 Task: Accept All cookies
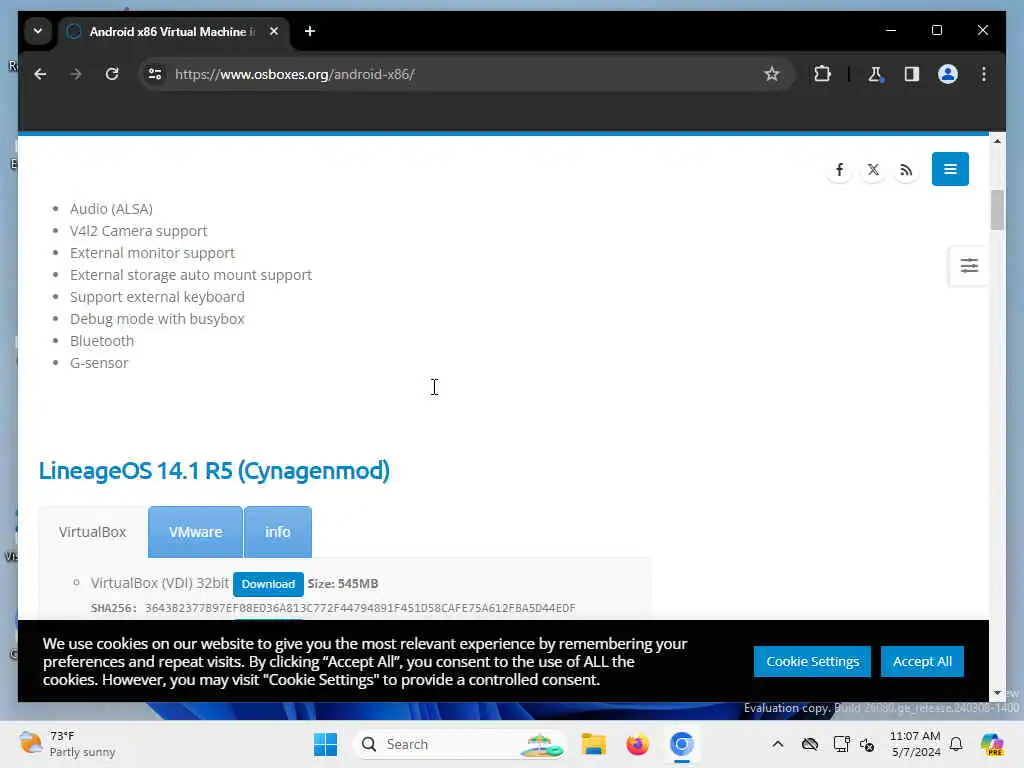(921, 662)
